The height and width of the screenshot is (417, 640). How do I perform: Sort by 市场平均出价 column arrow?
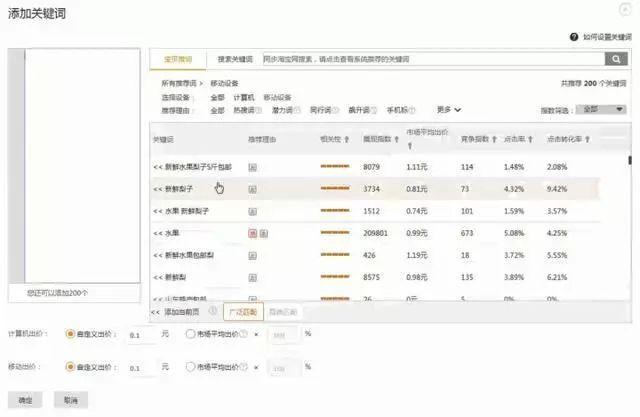coord(409,146)
